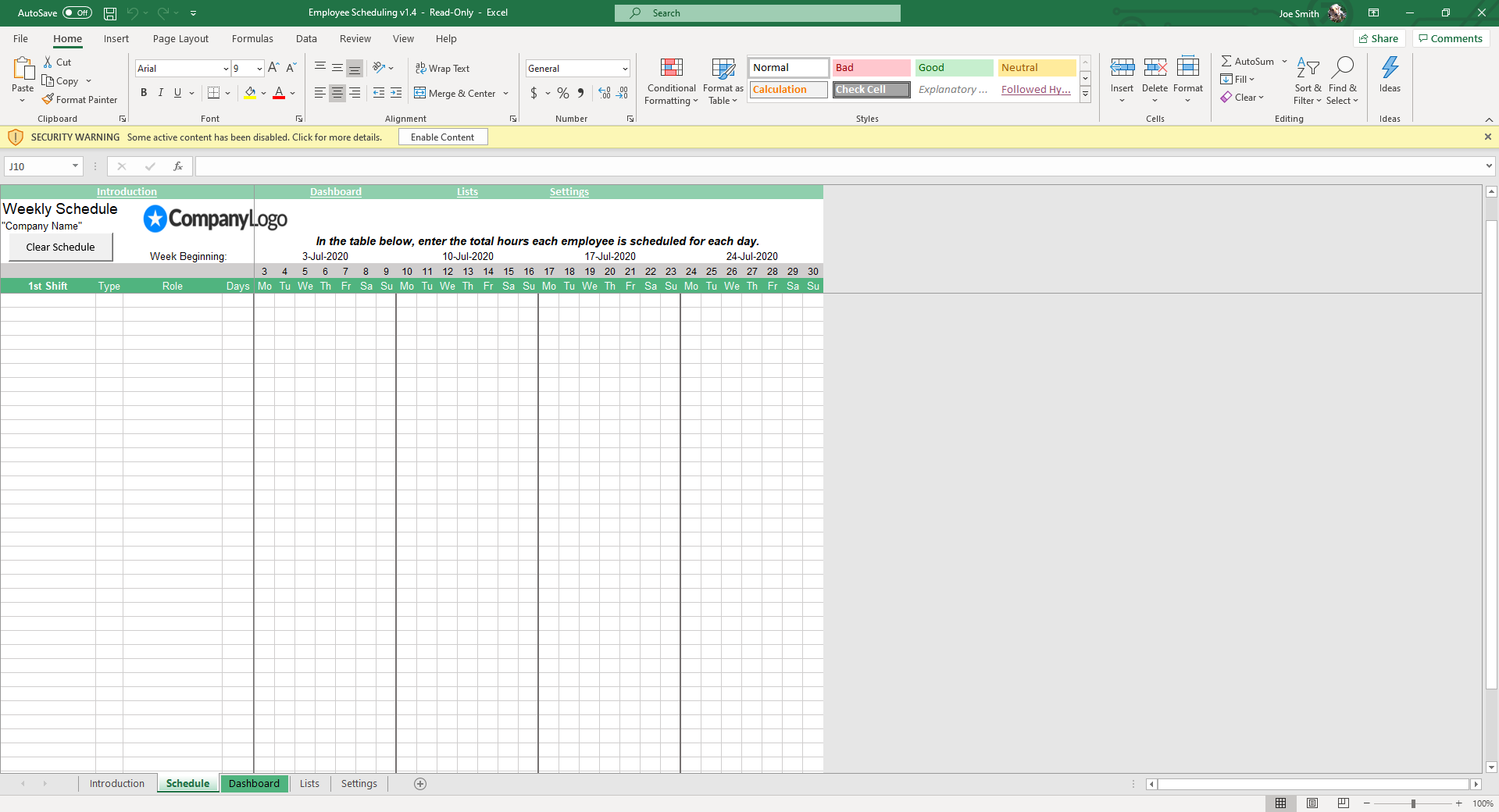Click Enable Content button
This screenshot has height=812, width=1499.
pos(443,137)
